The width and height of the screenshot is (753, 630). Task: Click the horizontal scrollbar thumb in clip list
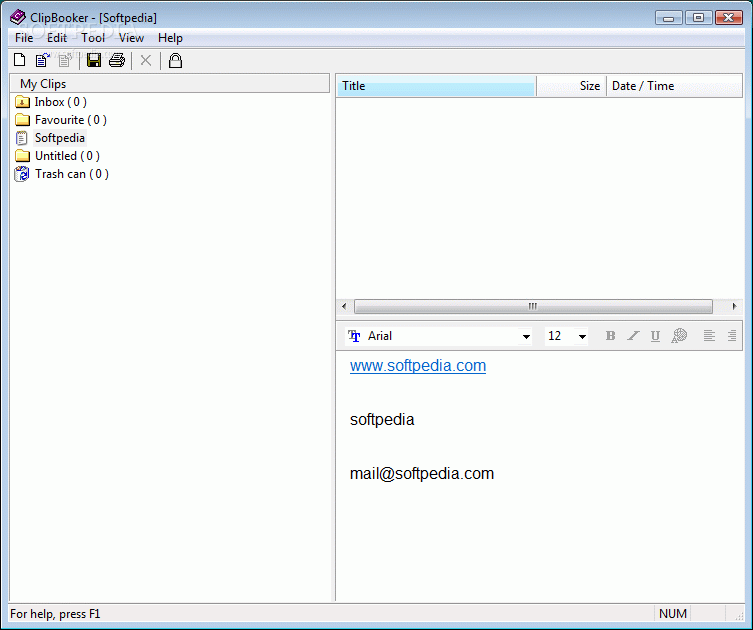[533, 306]
